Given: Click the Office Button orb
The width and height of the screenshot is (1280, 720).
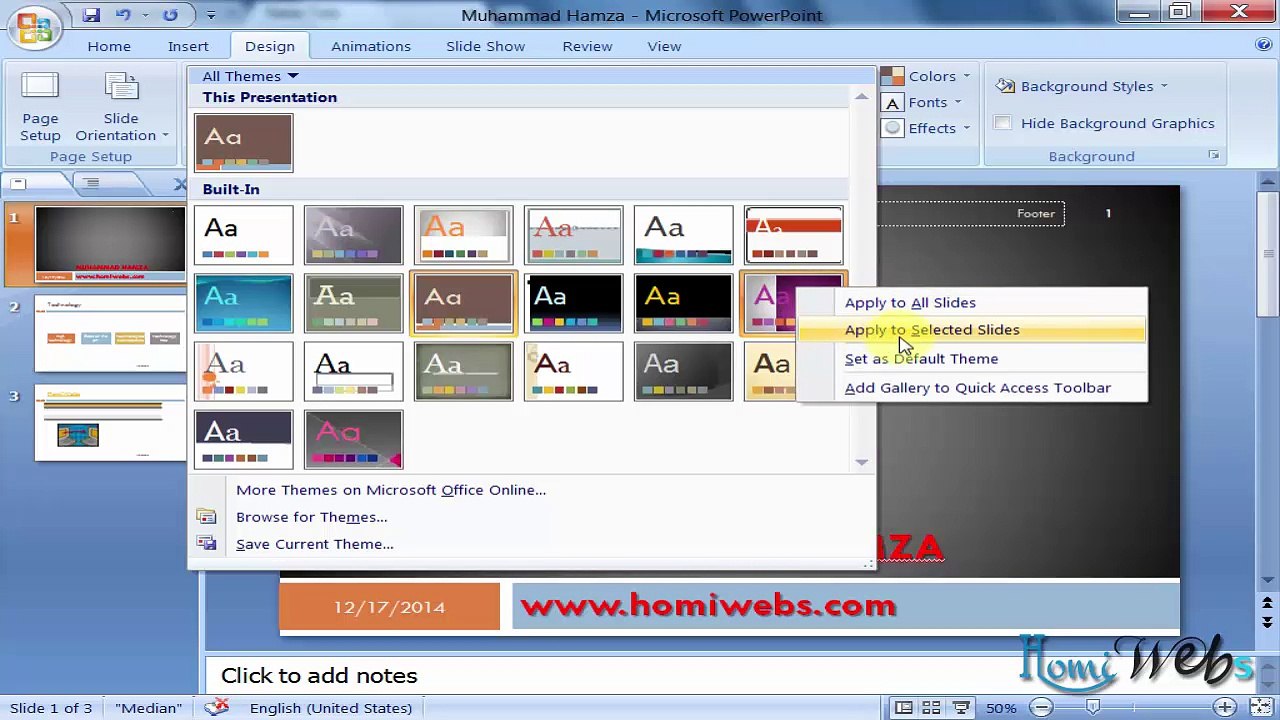Looking at the screenshot, I should tap(33, 27).
